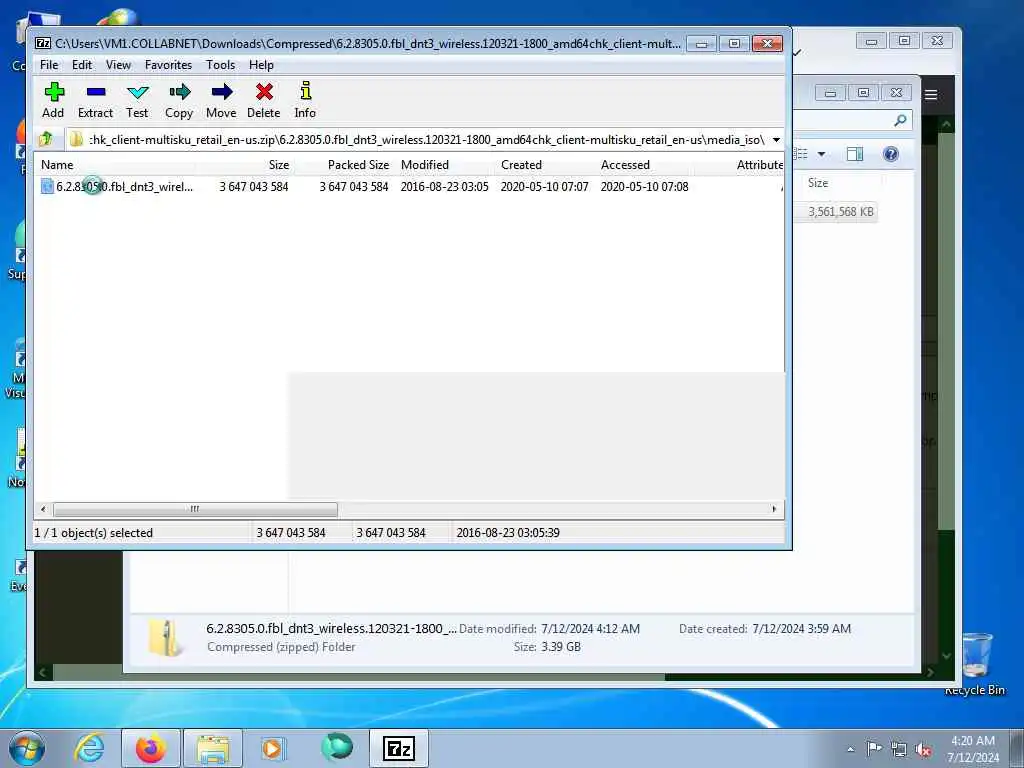Click Date created 7/12/2024 3:59 AM value
Viewport: 1024px width, 768px height.
(x=801, y=629)
